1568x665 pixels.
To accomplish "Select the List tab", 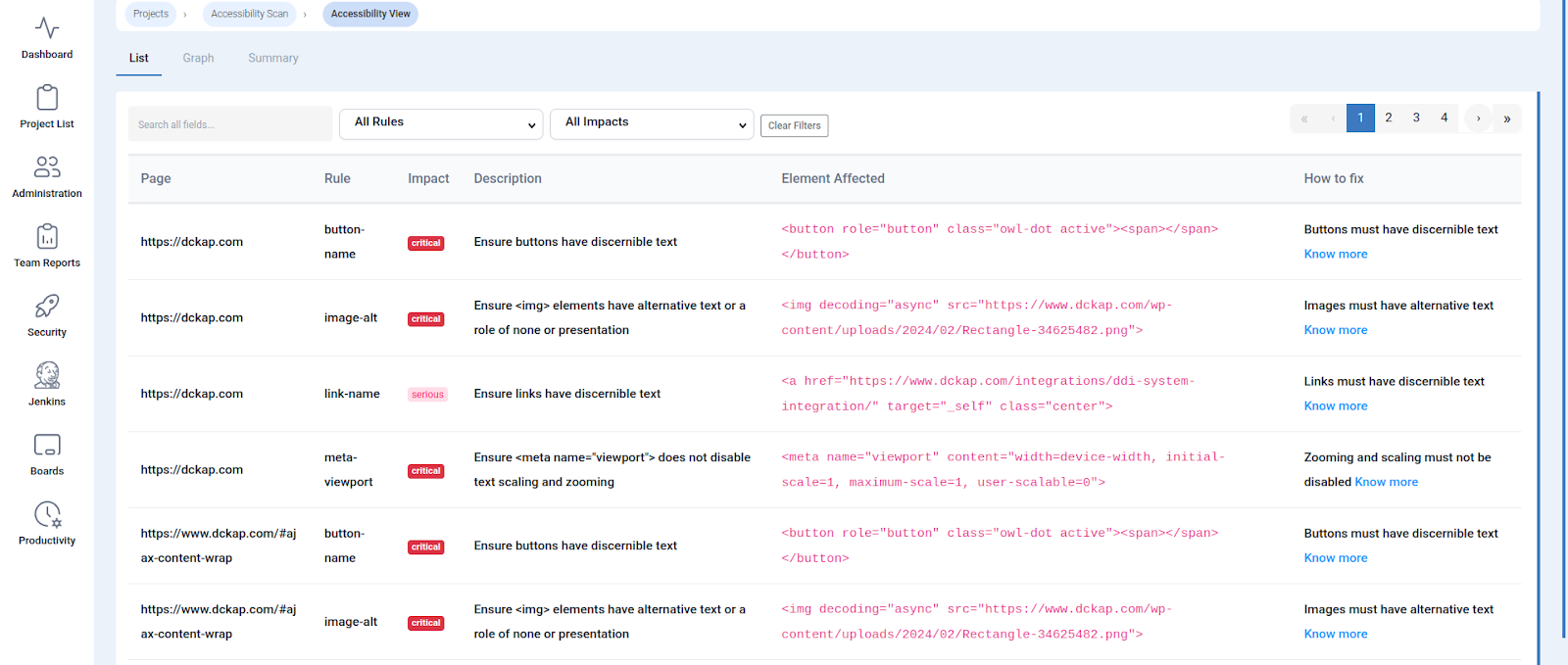I will click(139, 58).
